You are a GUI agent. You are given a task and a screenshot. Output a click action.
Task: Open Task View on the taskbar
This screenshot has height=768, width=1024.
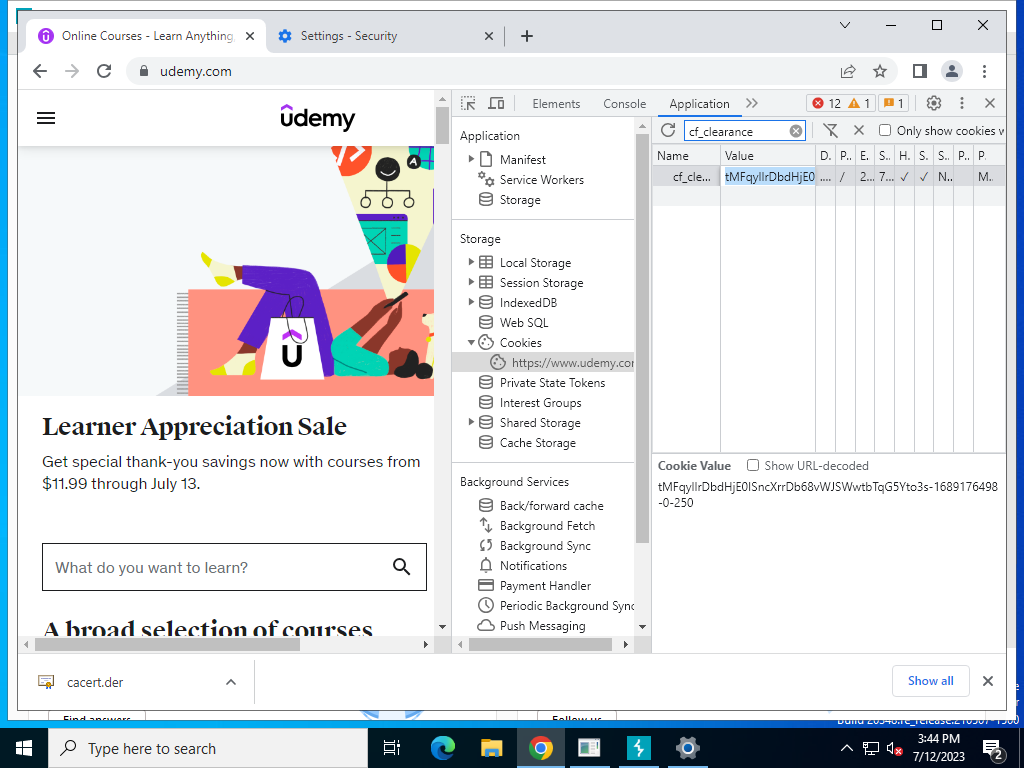click(x=391, y=748)
